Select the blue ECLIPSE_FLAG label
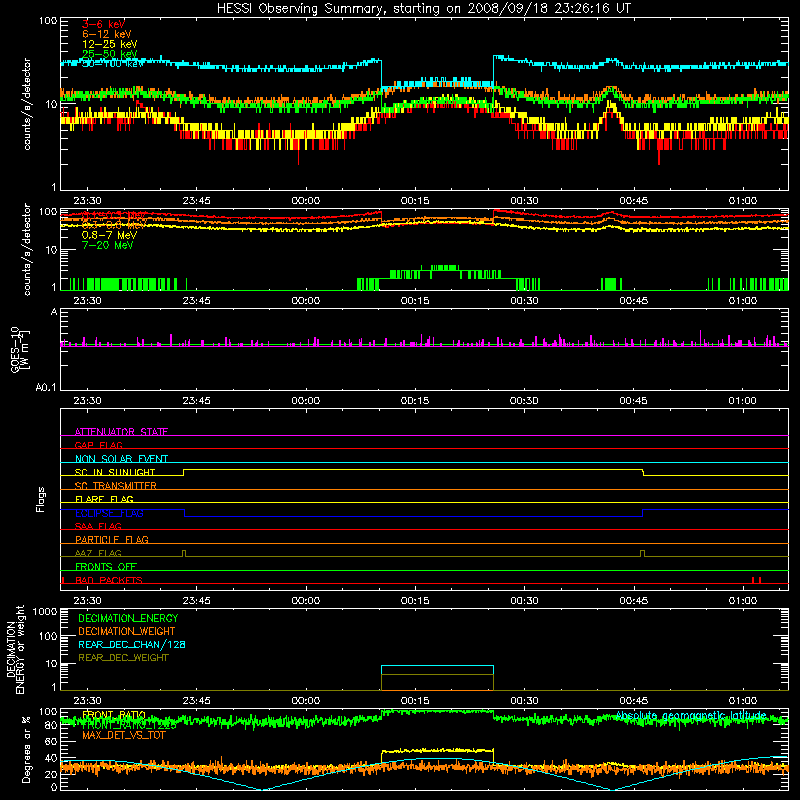 click(109, 513)
